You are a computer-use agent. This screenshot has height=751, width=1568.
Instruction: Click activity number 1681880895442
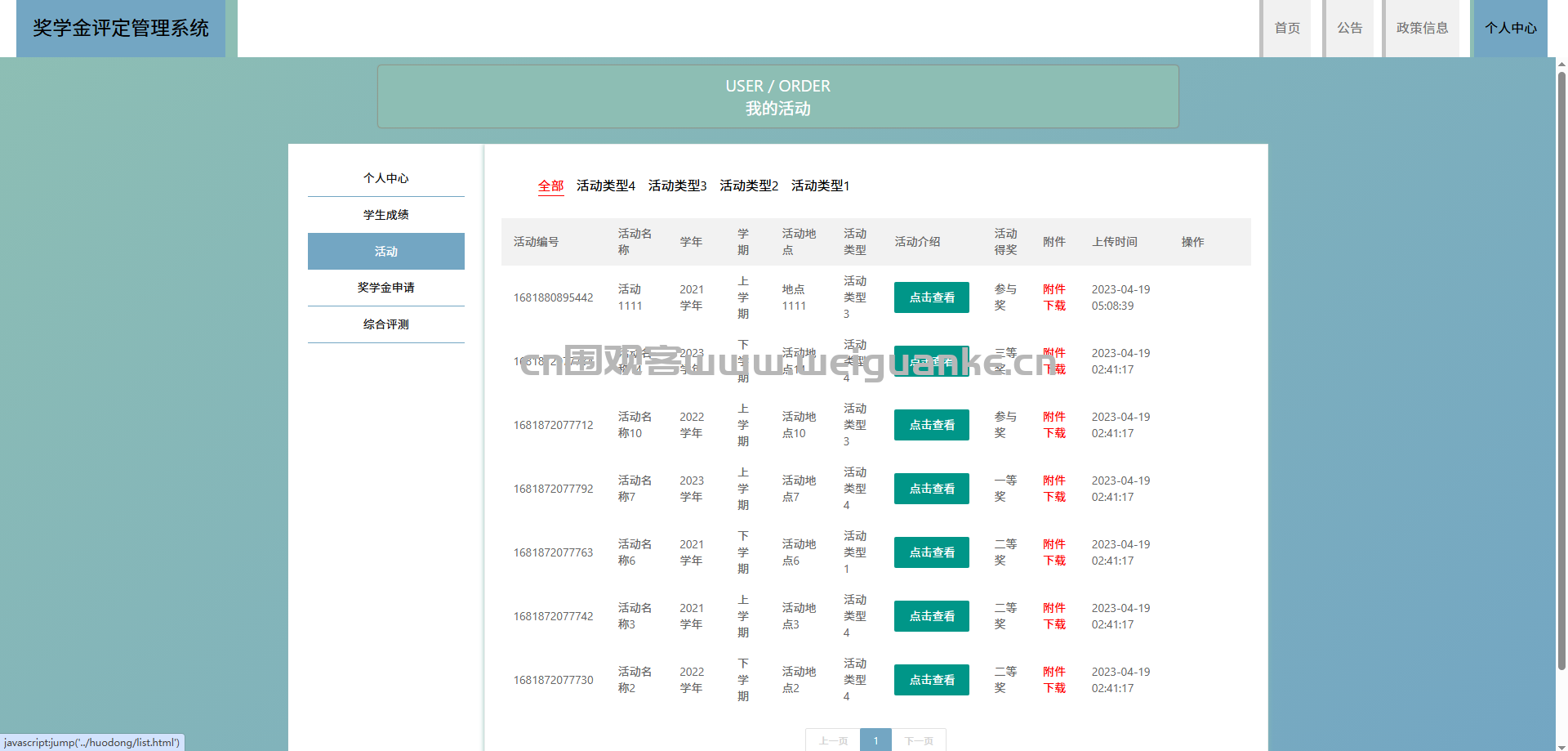click(x=553, y=297)
